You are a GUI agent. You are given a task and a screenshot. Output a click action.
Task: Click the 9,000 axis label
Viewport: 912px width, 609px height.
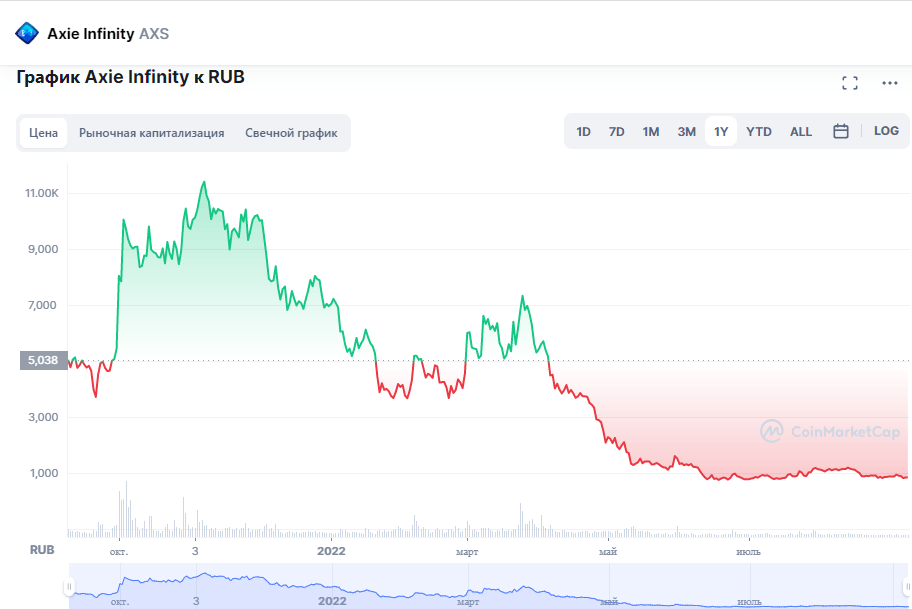44,249
